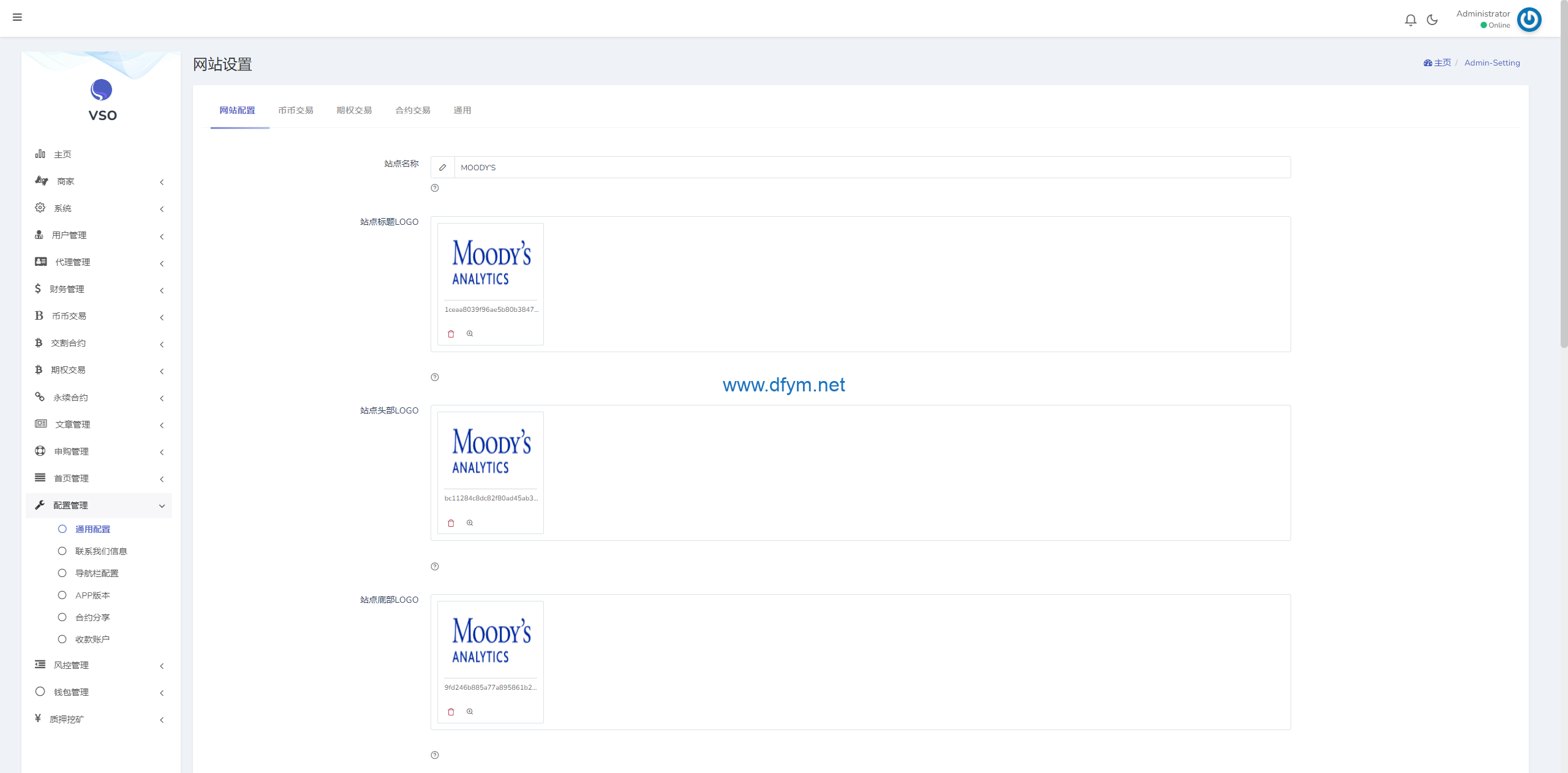Click the 首页管理 list icon
The height and width of the screenshot is (773, 1568).
click(x=40, y=478)
